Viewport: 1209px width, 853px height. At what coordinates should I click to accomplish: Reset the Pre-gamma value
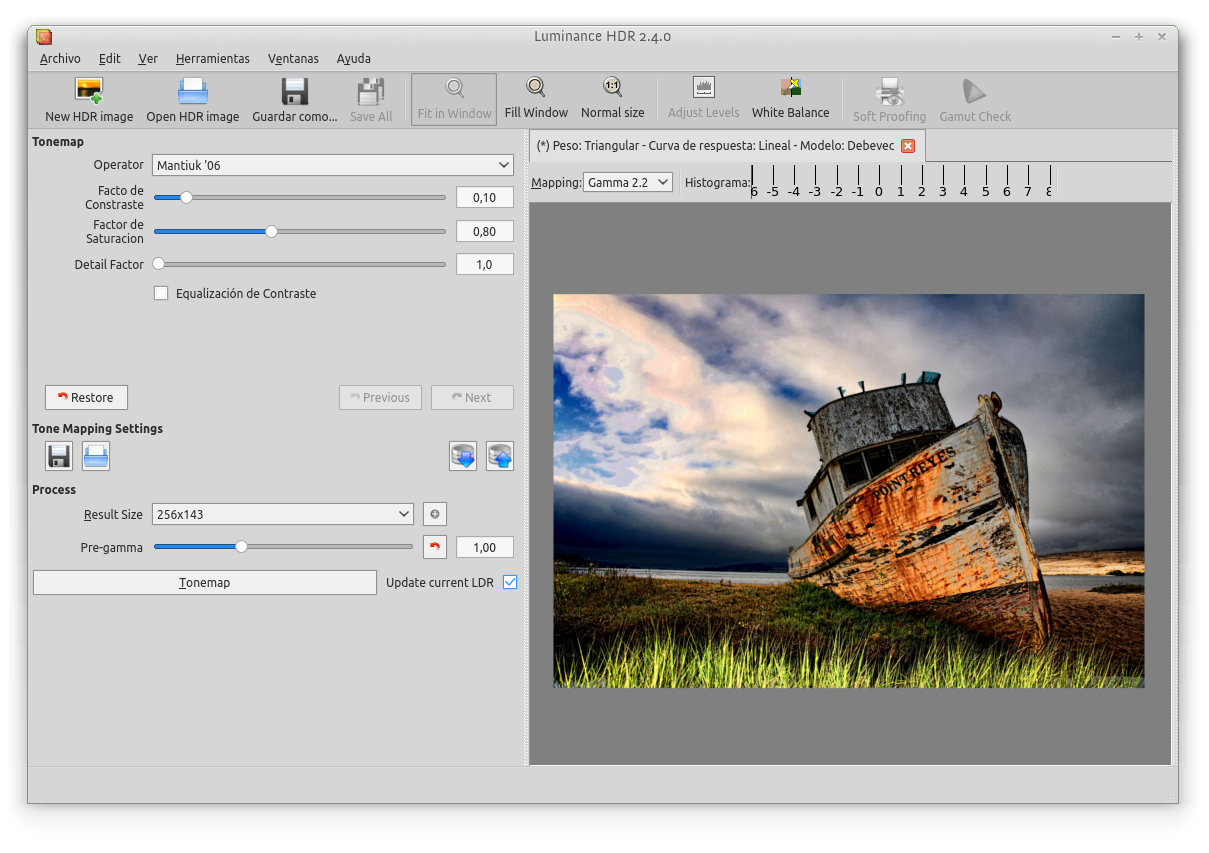(x=434, y=547)
